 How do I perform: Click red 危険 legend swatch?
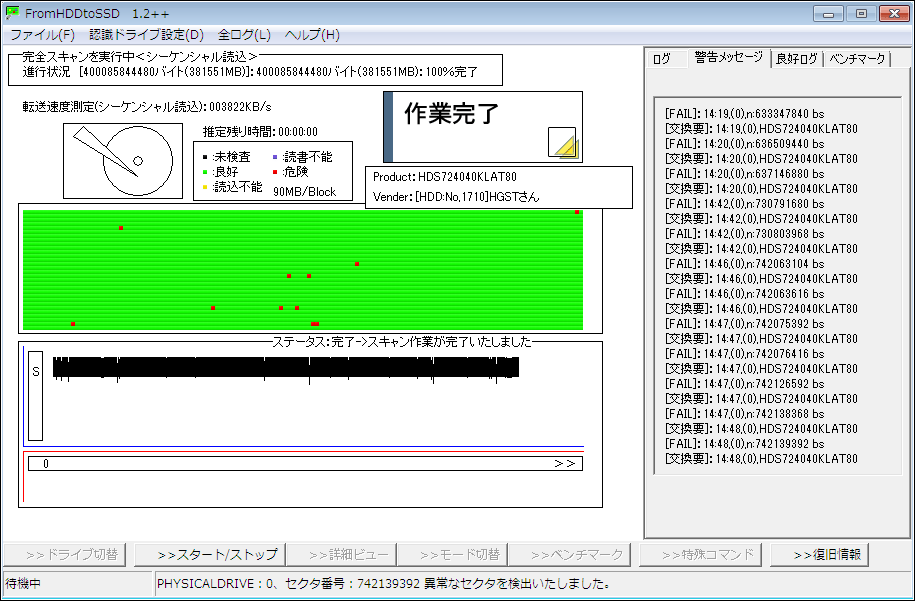click(275, 172)
